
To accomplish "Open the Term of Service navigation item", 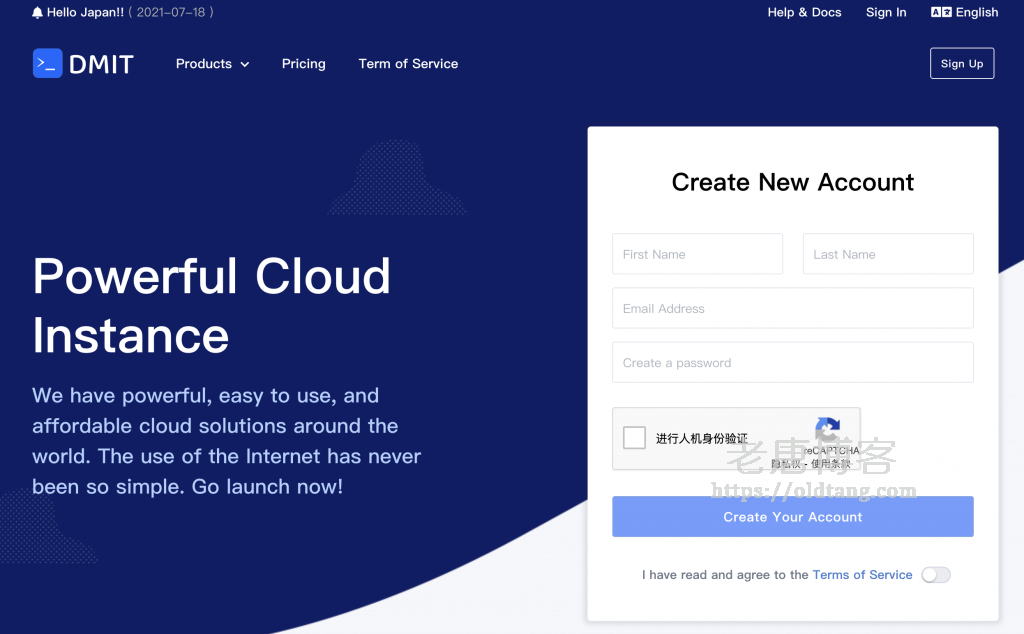I will 408,63.
